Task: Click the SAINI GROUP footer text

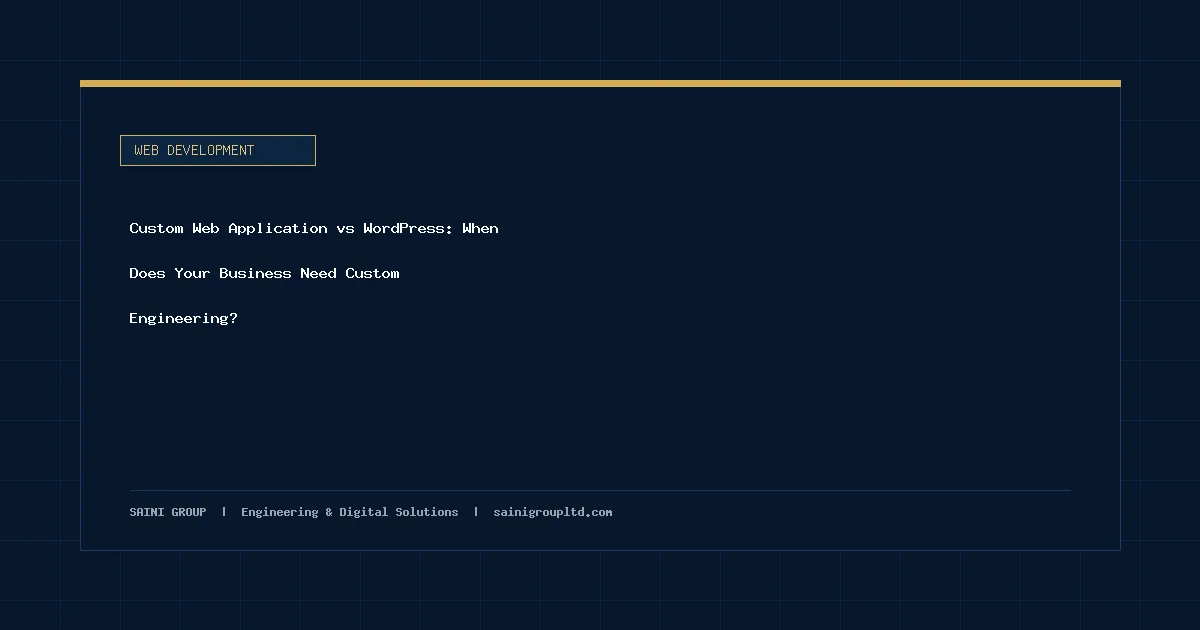Action: tap(168, 512)
